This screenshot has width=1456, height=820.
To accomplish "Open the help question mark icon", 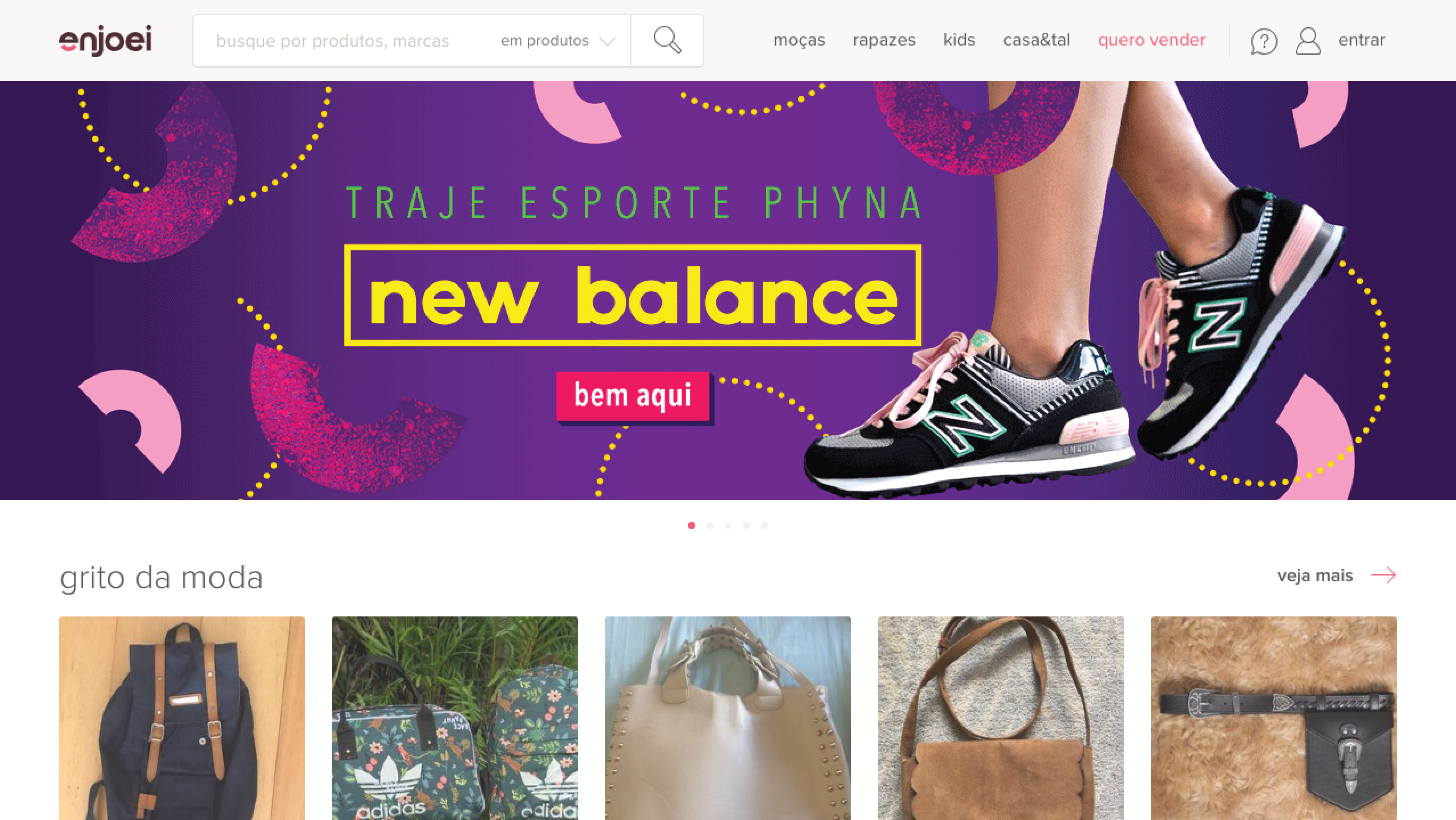I will [x=1264, y=41].
